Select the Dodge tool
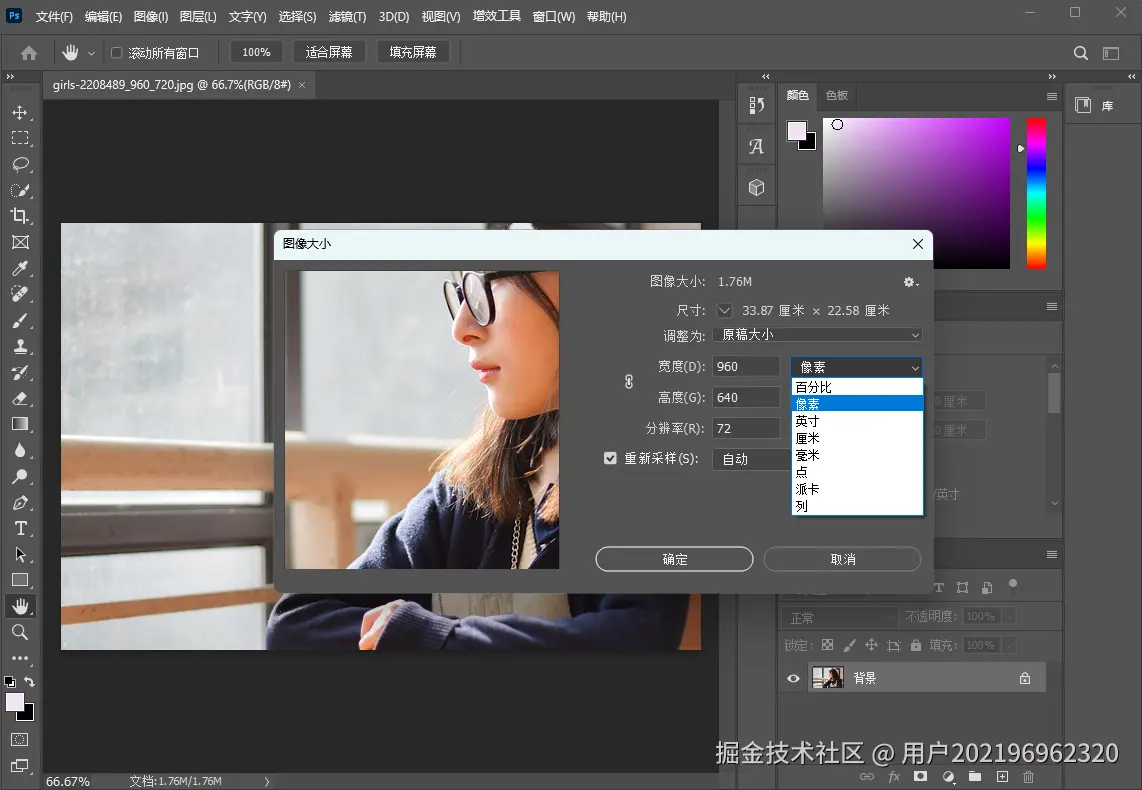Image resolution: width=1142 pixels, height=790 pixels. point(20,477)
